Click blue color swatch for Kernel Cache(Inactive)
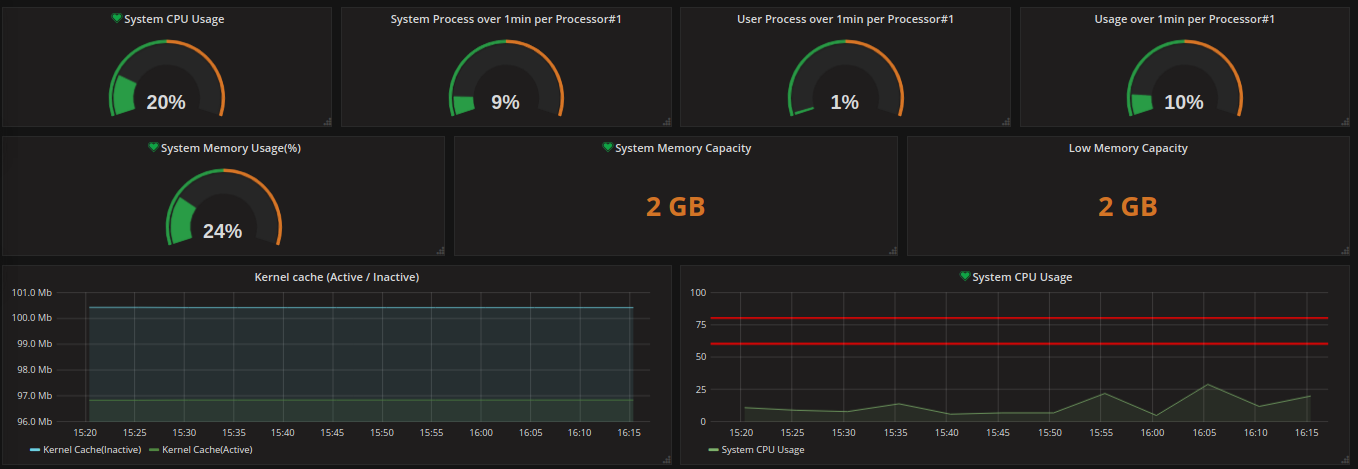 pyautogui.click(x=35, y=450)
